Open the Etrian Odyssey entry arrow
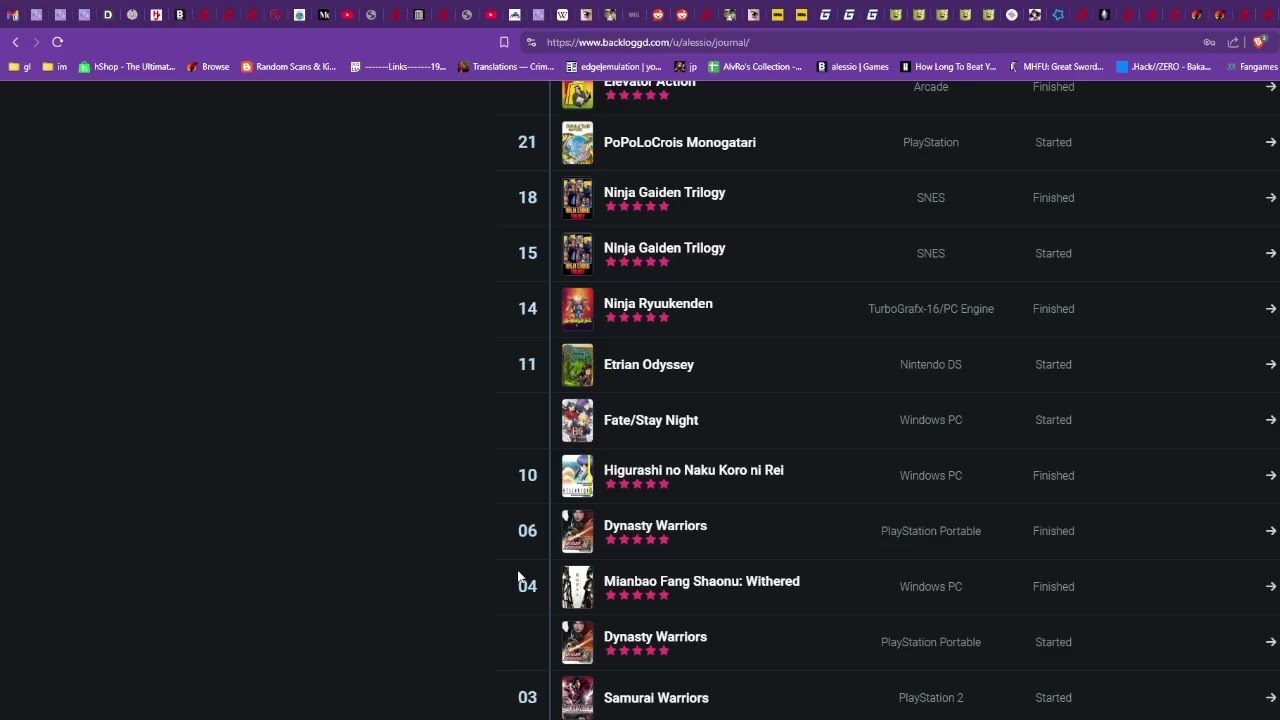The height and width of the screenshot is (720, 1280). pyautogui.click(x=1270, y=364)
